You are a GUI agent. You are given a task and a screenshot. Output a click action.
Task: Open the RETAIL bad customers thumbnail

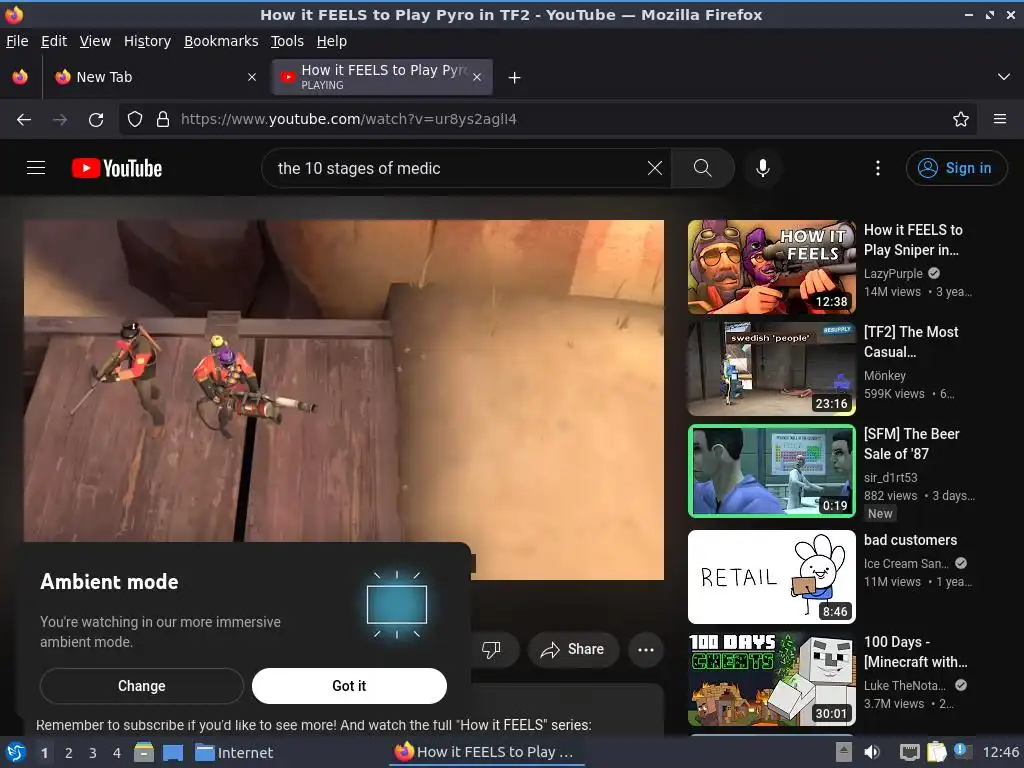click(x=772, y=577)
